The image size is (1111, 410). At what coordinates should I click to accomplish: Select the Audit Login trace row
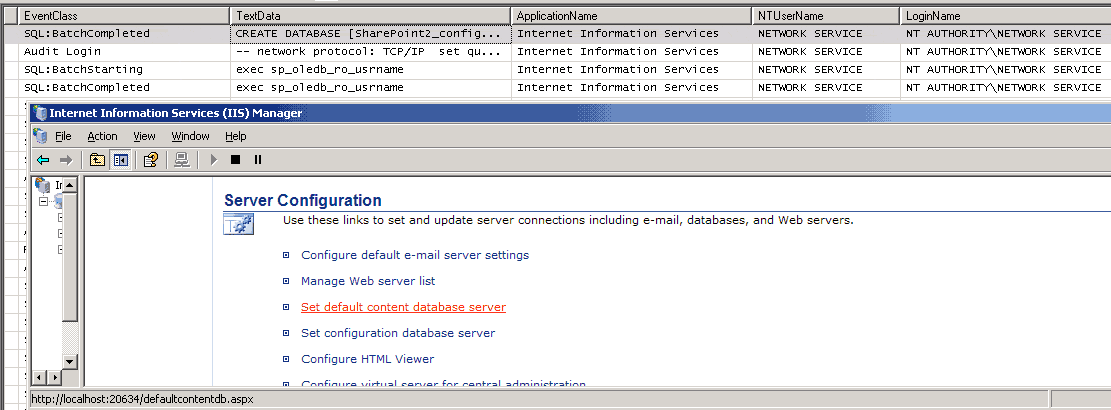[62, 52]
